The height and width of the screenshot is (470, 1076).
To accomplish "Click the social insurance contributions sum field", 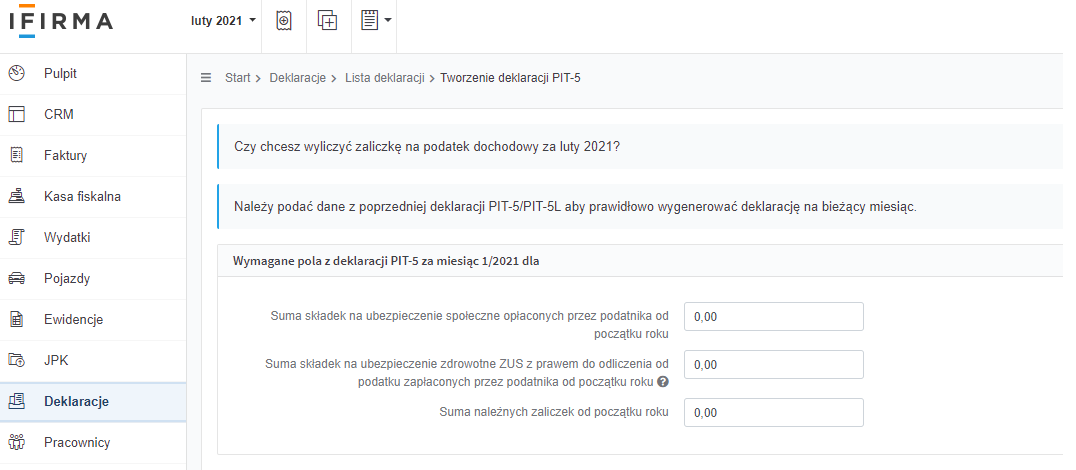I will click(x=773, y=316).
